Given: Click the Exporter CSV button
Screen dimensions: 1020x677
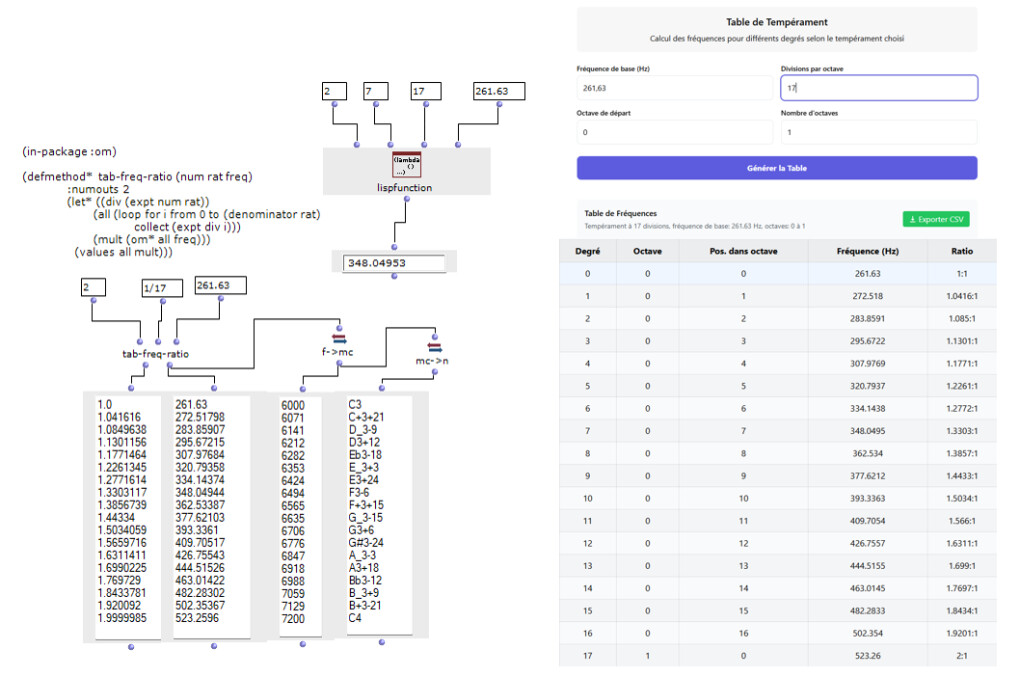Looking at the screenshot, I should (936, 219).
